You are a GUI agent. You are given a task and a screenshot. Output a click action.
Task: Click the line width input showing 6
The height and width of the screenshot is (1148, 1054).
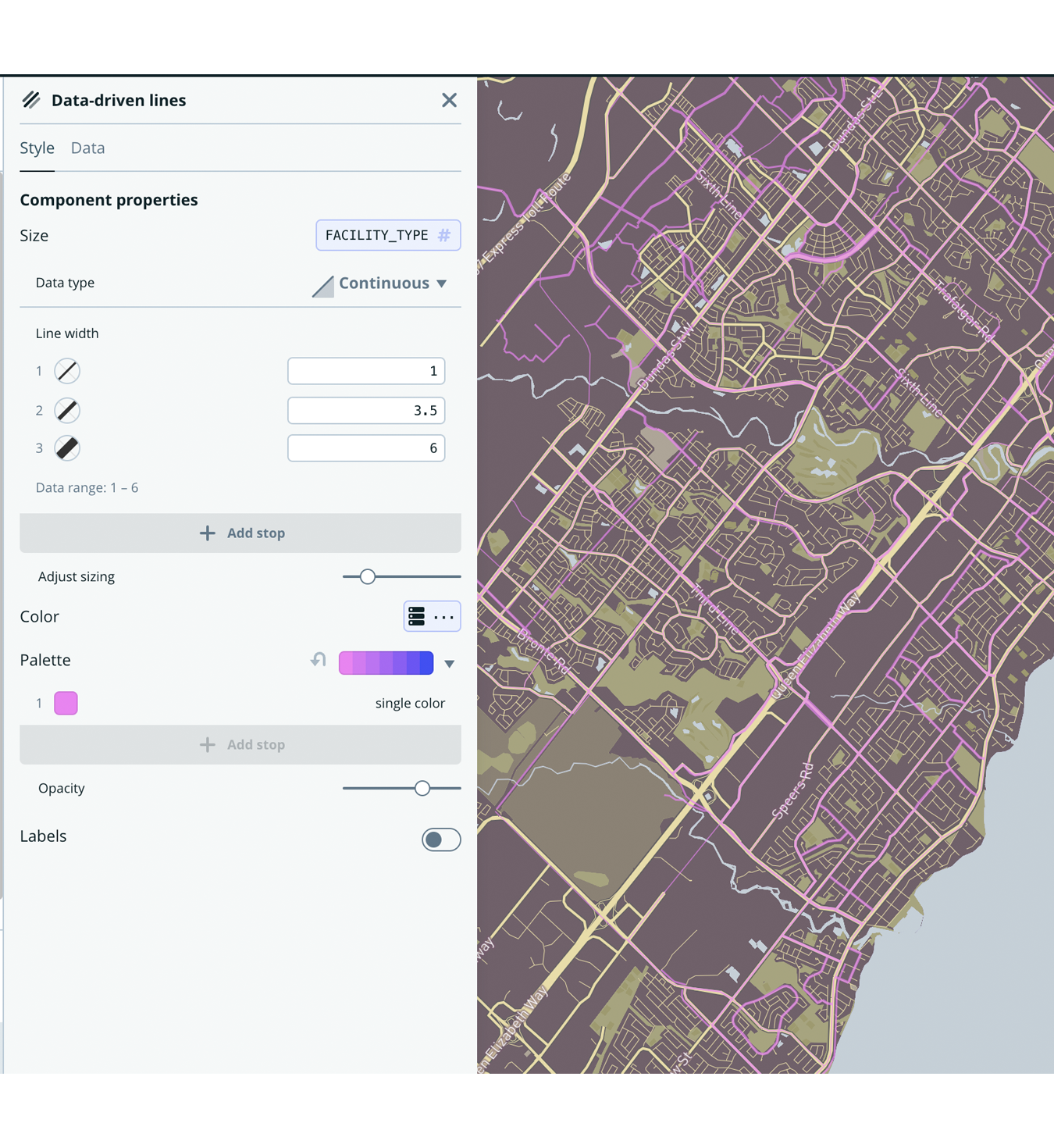pyautogui.click(x=366, y=447)
